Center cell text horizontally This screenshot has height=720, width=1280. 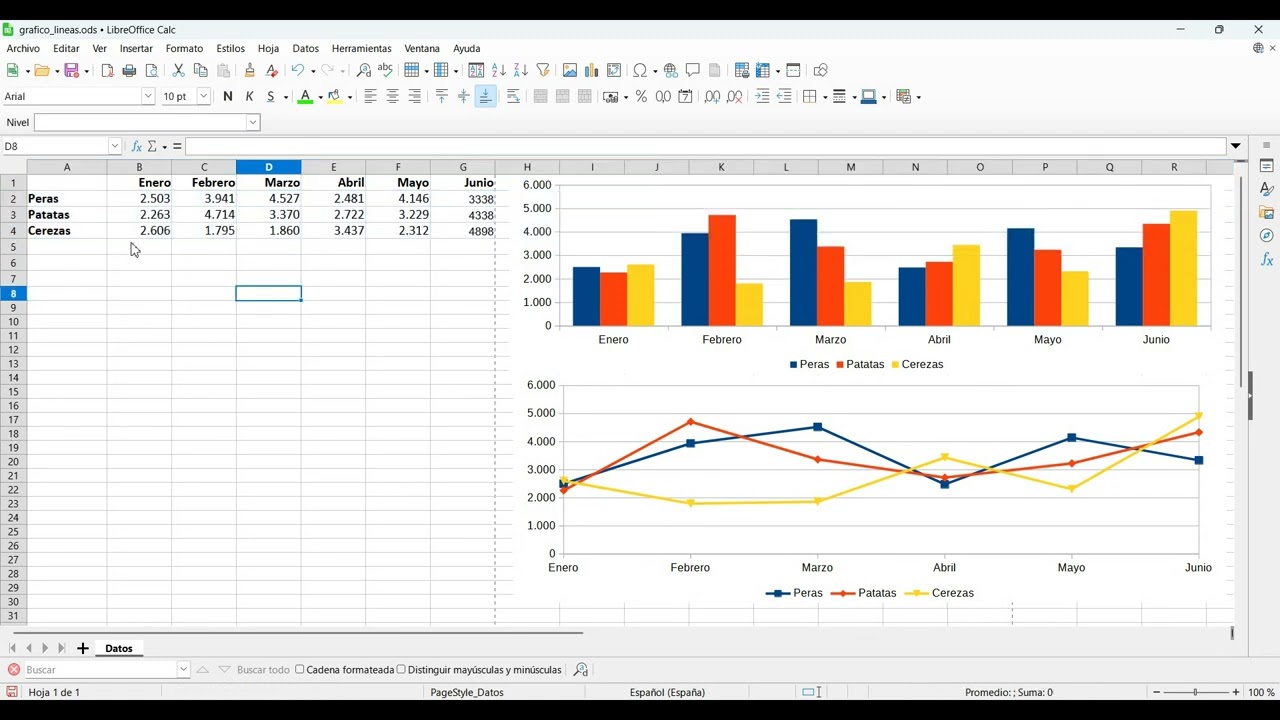pos(392,96)
